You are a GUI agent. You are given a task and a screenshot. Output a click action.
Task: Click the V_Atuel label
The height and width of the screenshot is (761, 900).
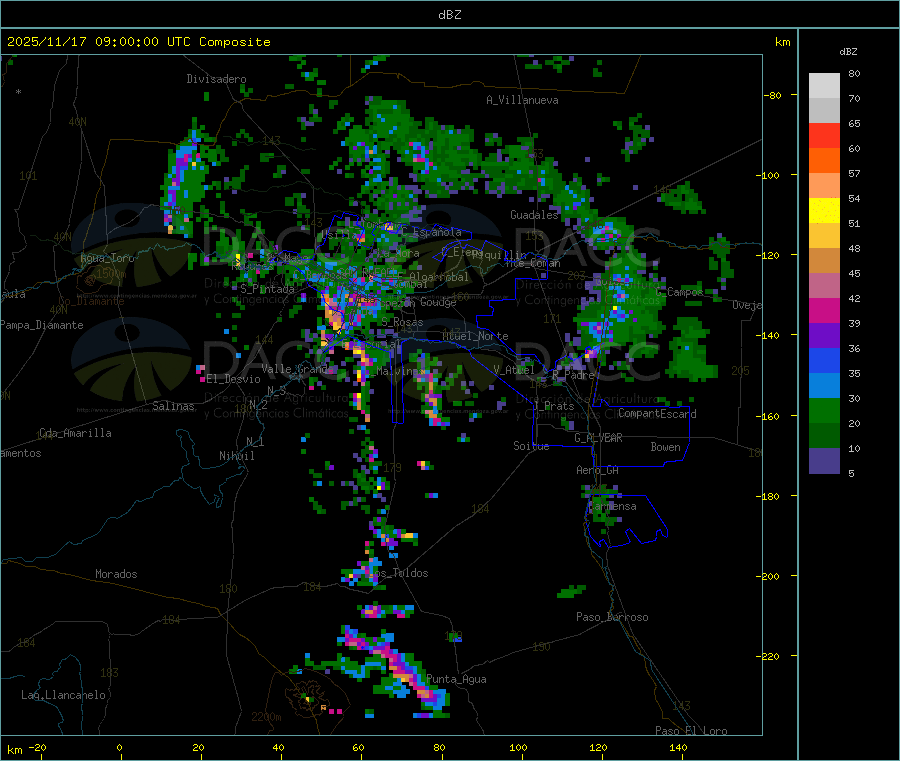(x=514, y=370)
